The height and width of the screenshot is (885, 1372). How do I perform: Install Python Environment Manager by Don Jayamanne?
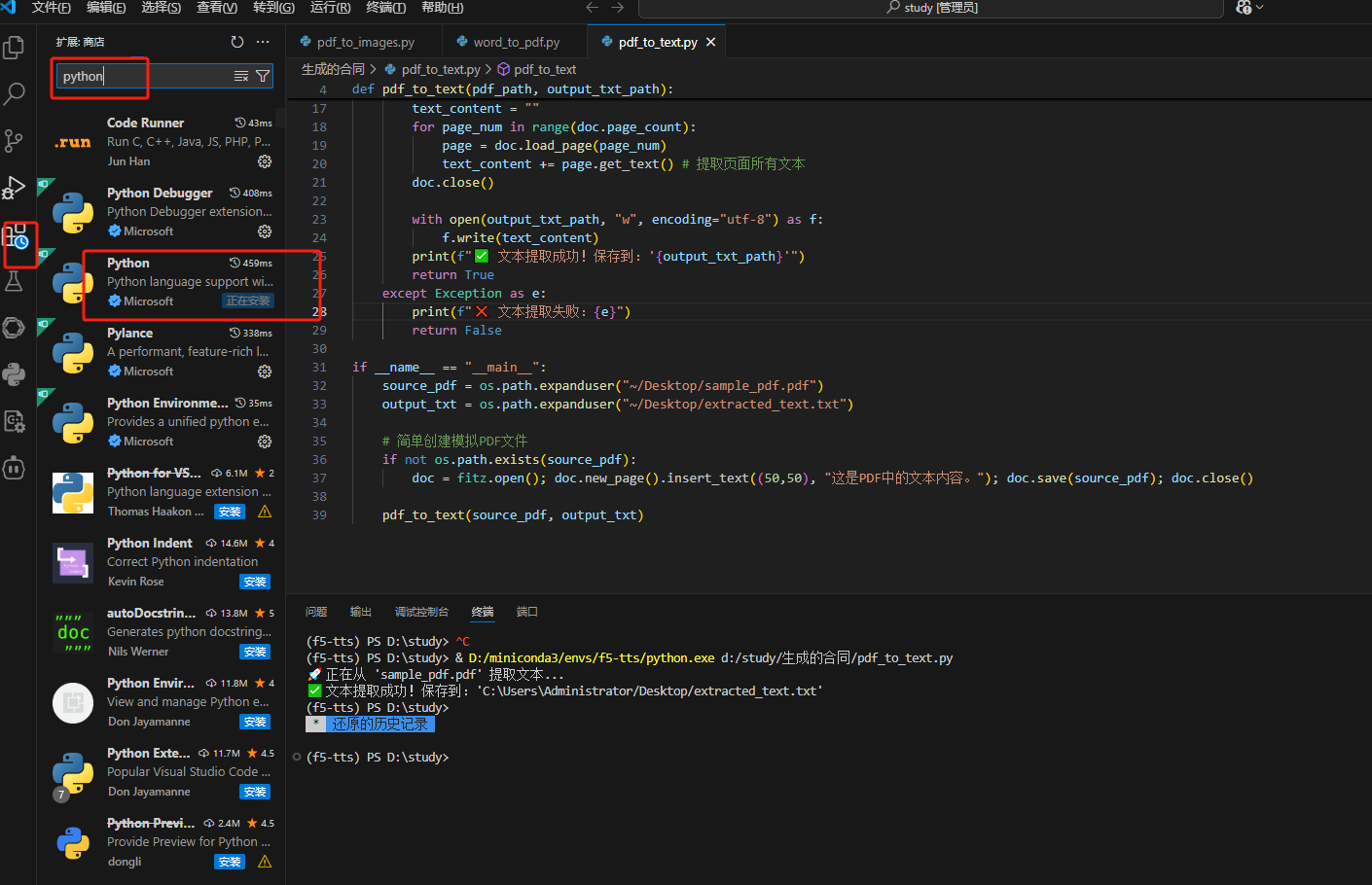255,722
